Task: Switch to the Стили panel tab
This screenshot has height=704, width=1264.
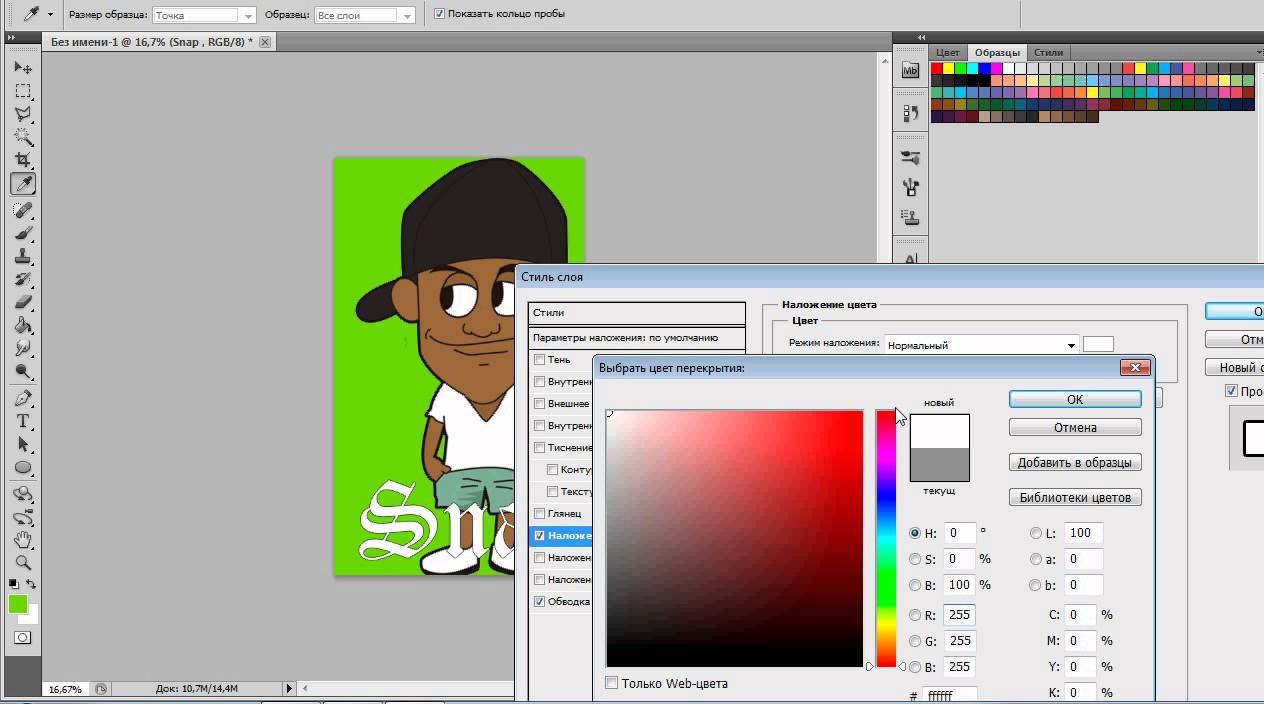Action: [1048, 52]
